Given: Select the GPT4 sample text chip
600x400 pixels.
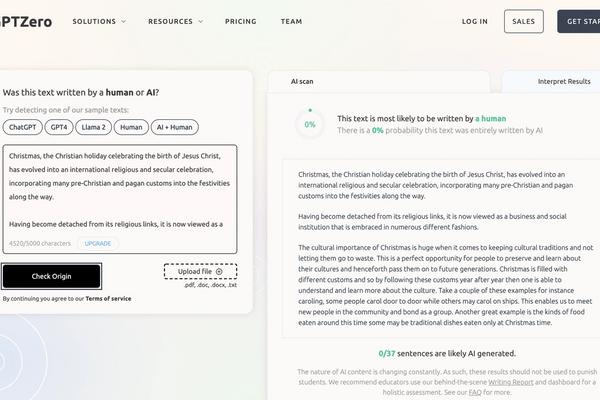Looking at the screenshot, I should click(x=59, y=127).
